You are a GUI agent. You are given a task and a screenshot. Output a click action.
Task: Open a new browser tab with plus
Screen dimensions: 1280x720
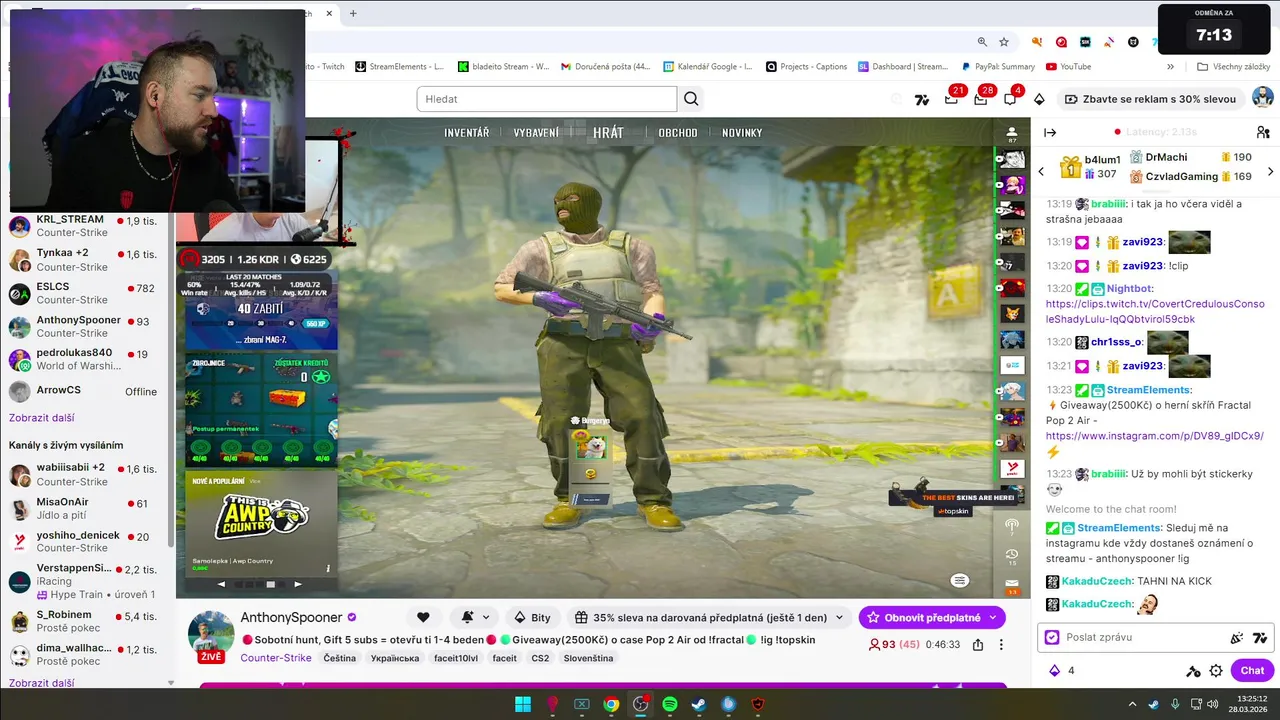coord(353,13)
